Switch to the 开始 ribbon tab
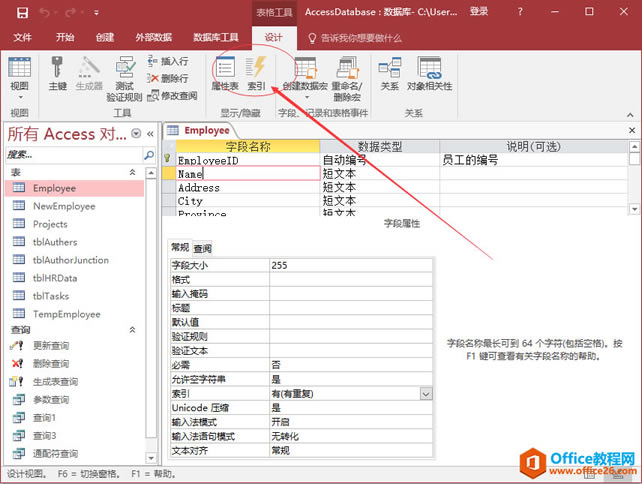 point(65,37)
